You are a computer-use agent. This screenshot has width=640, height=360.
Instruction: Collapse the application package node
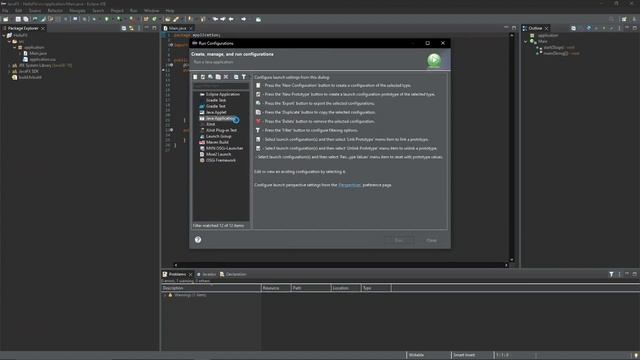(x=15, y=47)
